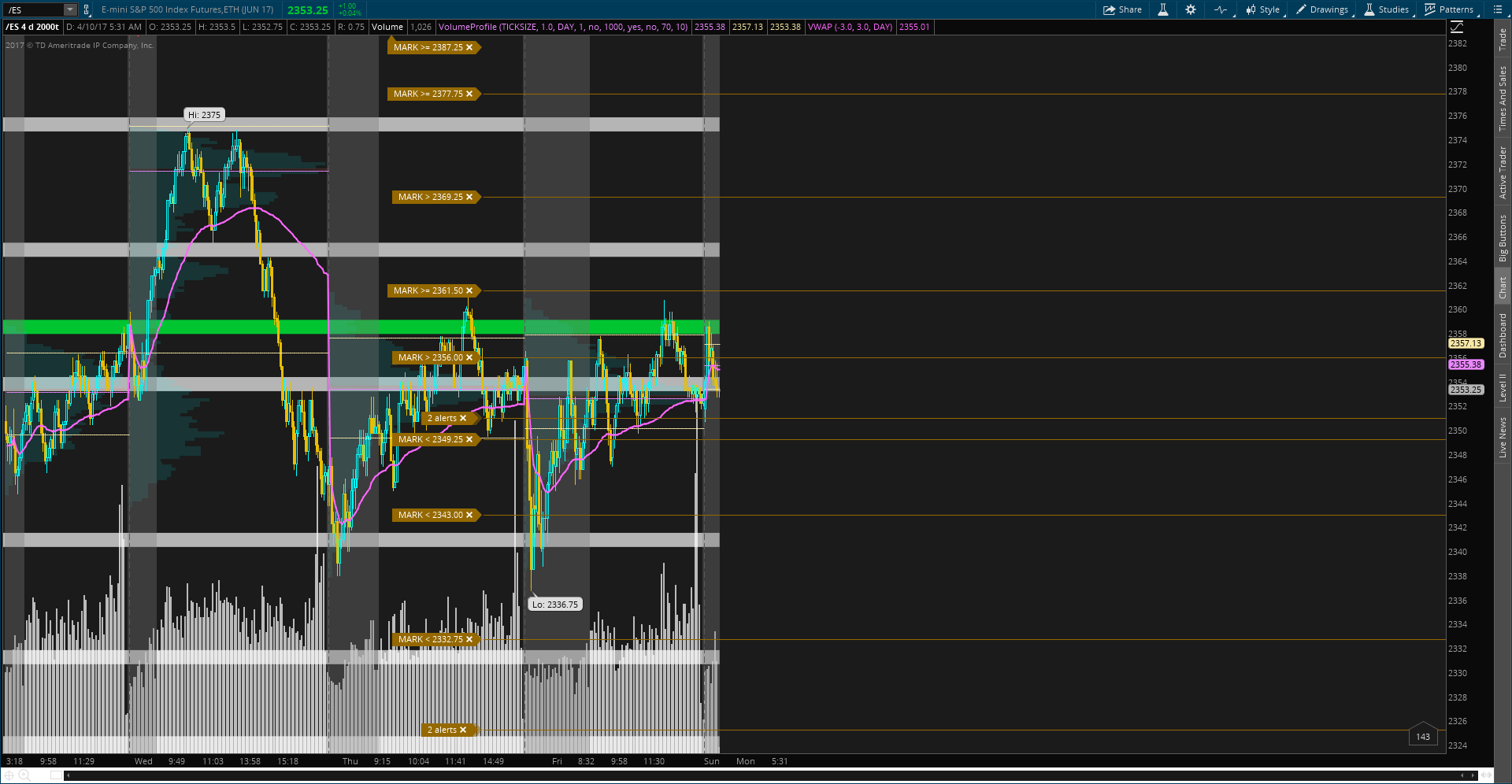This screenshot has height=784, width=1512.
Task: Click the Mon date label on time axis
Action: (746, 761)
